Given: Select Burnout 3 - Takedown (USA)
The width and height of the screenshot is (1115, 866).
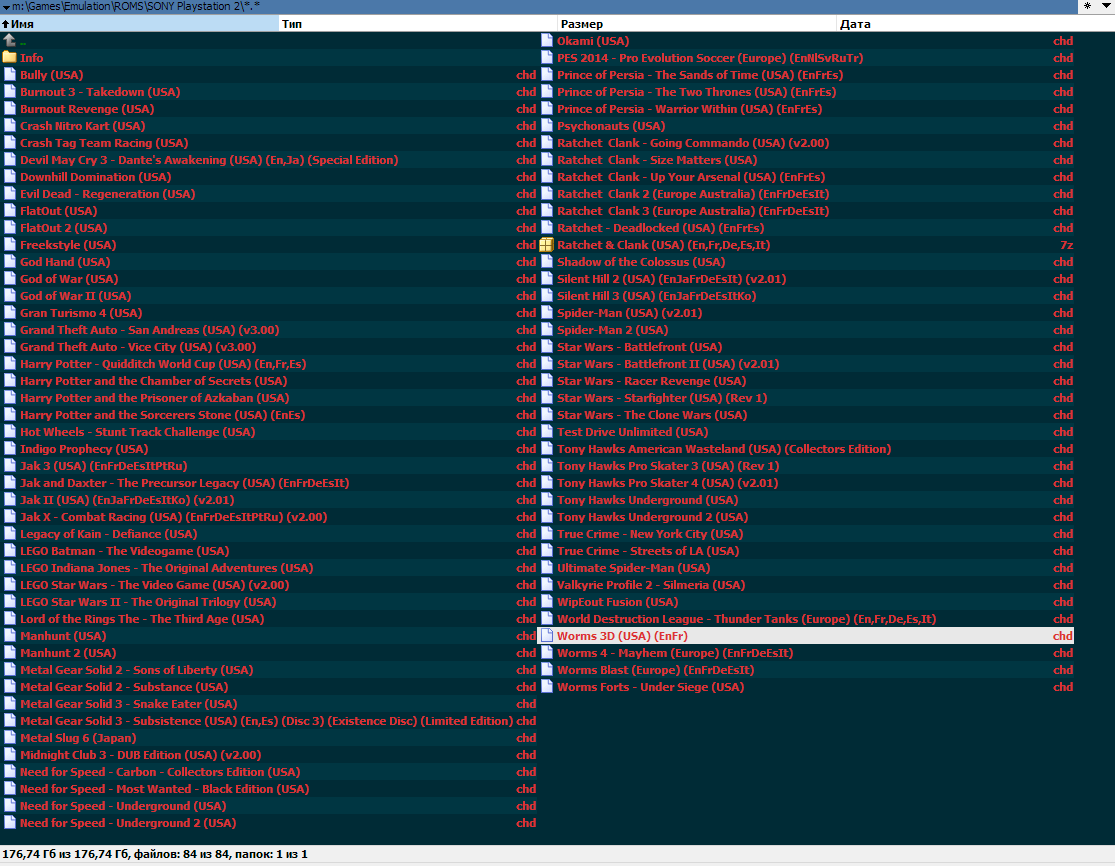Looking at the screenshot, I should click(100, 92).
